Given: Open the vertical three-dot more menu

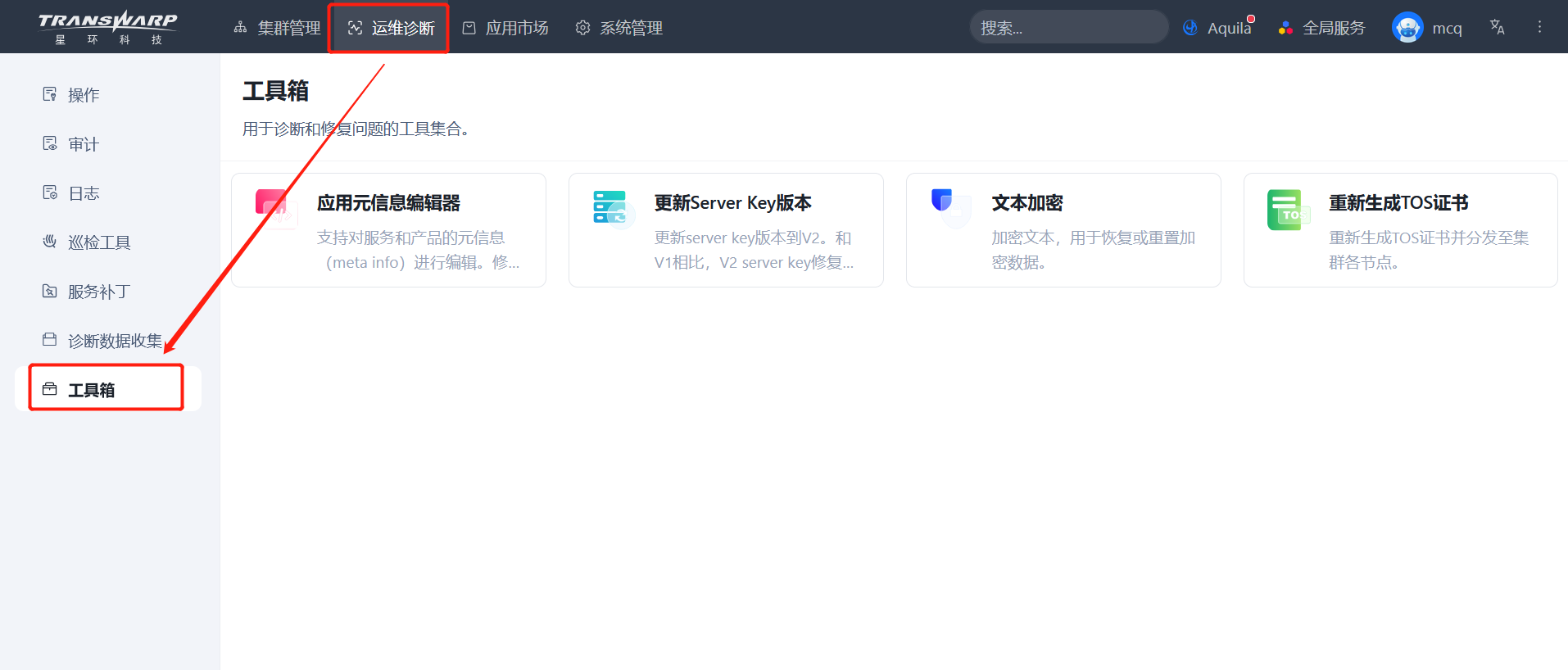Looking at the screenshot, I should click(1539, 27).
